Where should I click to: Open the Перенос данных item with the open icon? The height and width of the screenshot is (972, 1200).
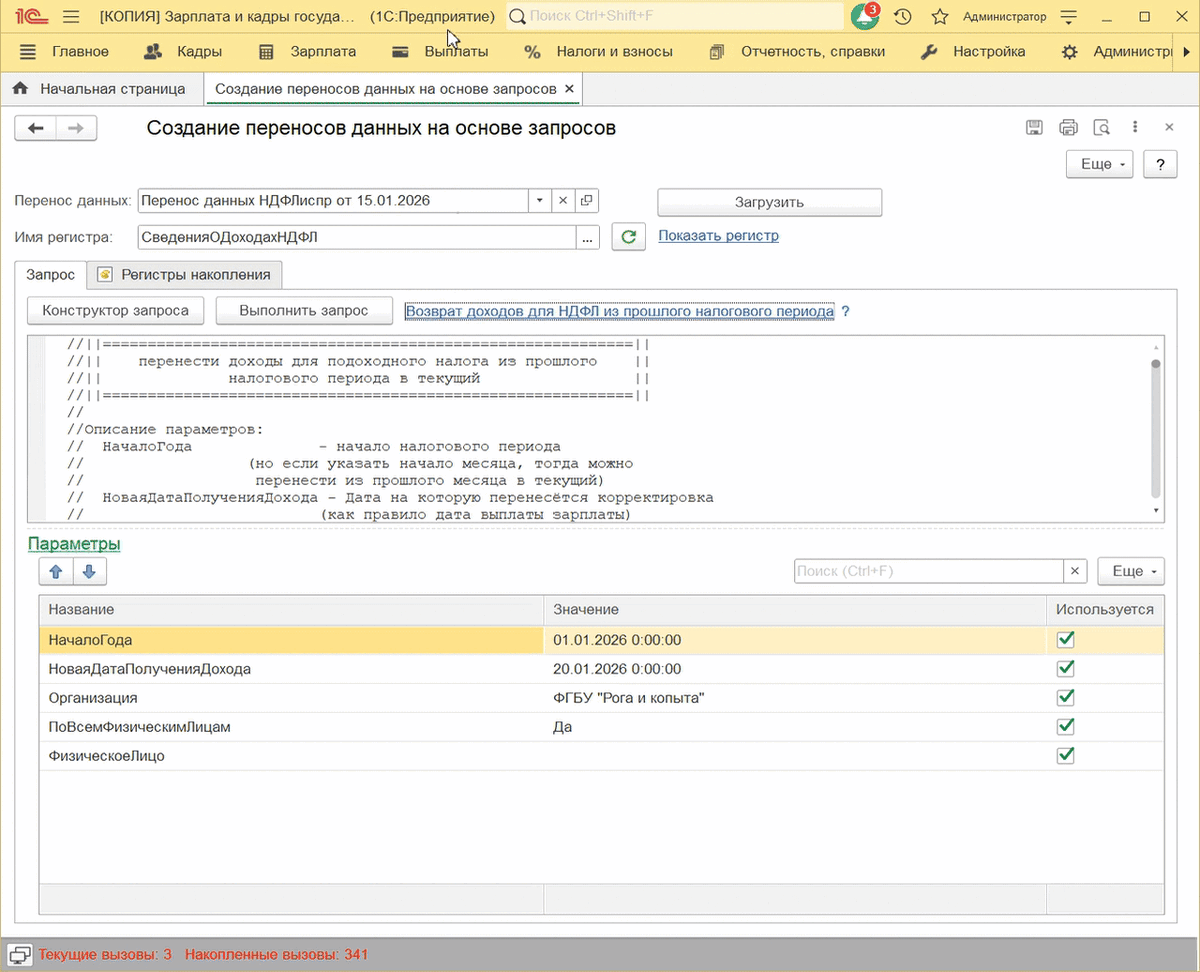click(x=587, y=201)
